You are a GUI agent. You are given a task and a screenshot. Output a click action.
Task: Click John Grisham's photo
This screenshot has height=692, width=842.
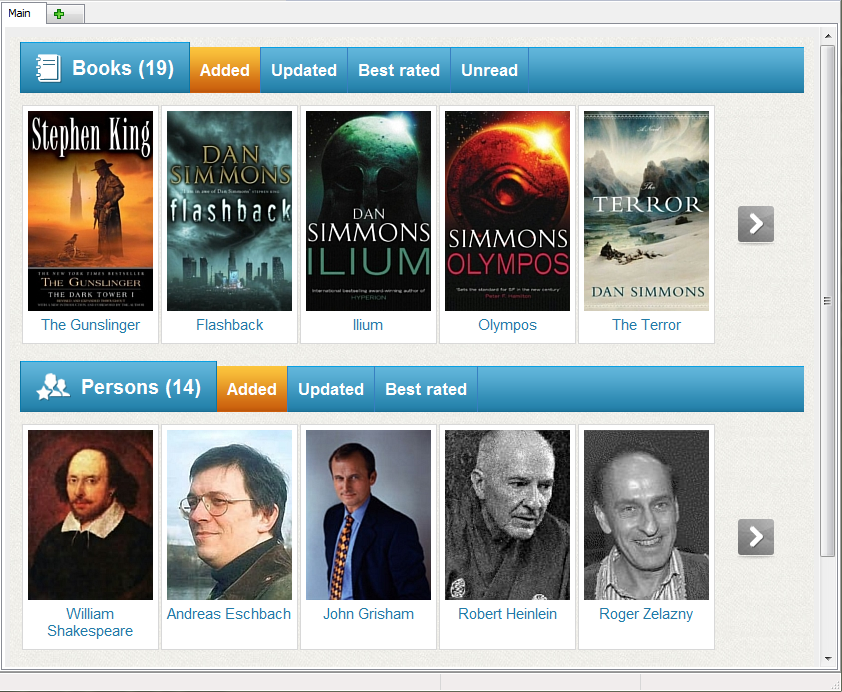pyautogui.click(x=368, y=515)
